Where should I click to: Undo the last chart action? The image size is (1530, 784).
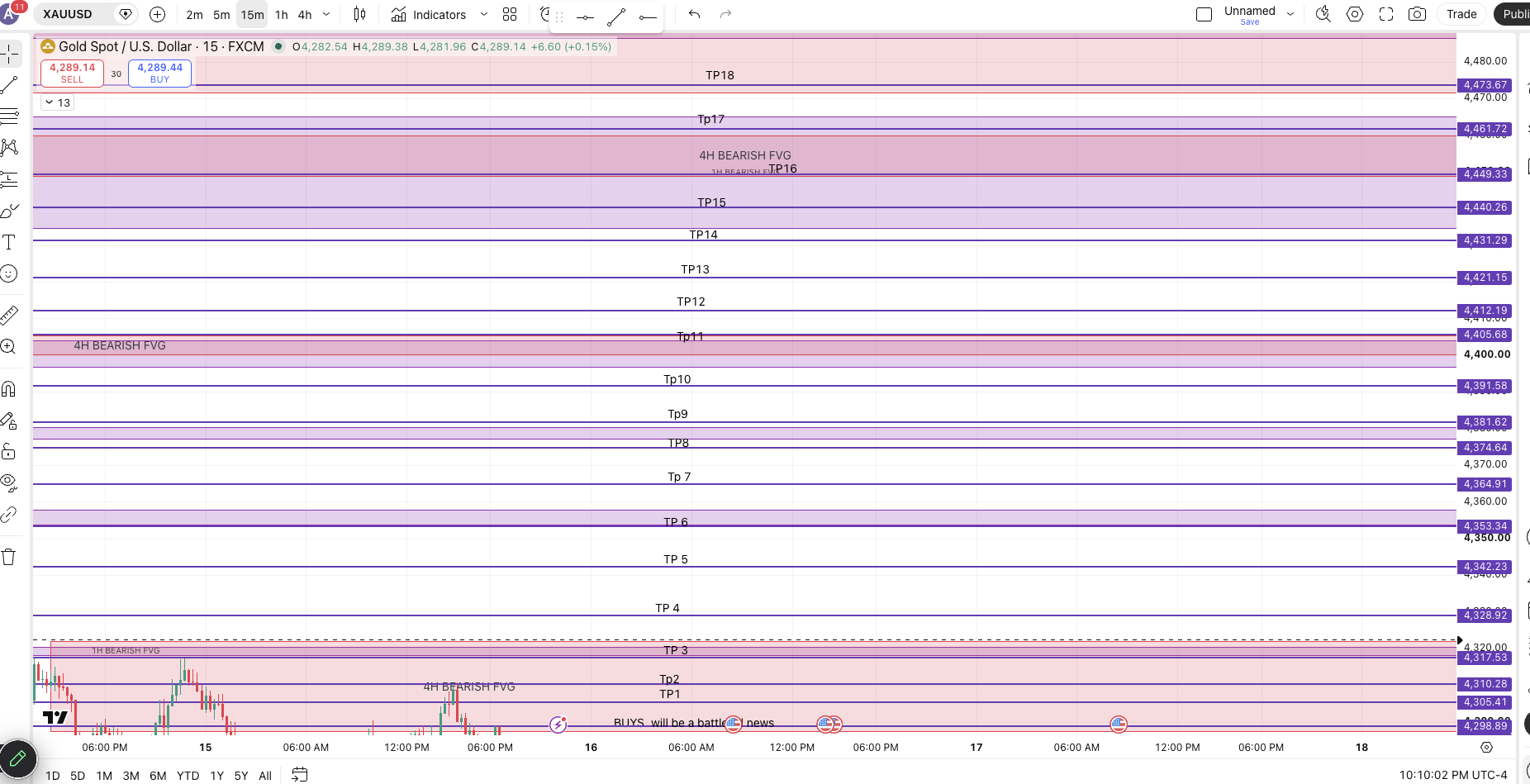click(x=694, y=14)
